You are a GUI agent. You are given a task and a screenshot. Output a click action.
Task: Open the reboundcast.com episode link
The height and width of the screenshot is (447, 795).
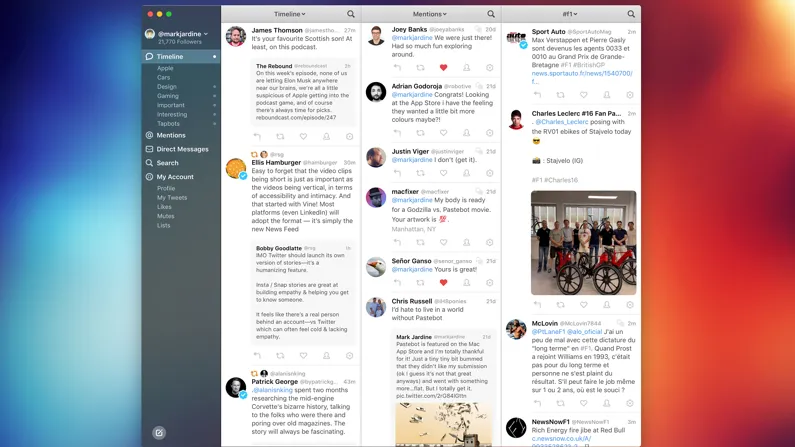[x=296, y=117]
